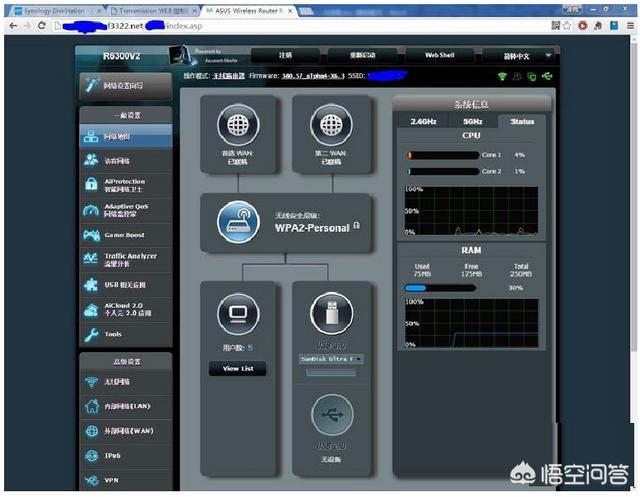Viewport: 640px width, 497px height.
Task: Click the primary WAN globe icon
Action: [238, 125]
